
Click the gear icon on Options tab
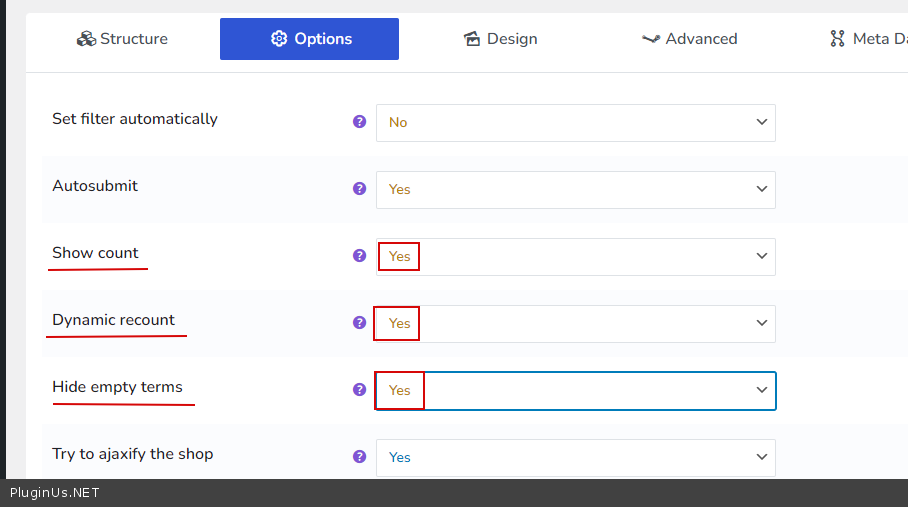pyautogui.click(x=279, y=39)
